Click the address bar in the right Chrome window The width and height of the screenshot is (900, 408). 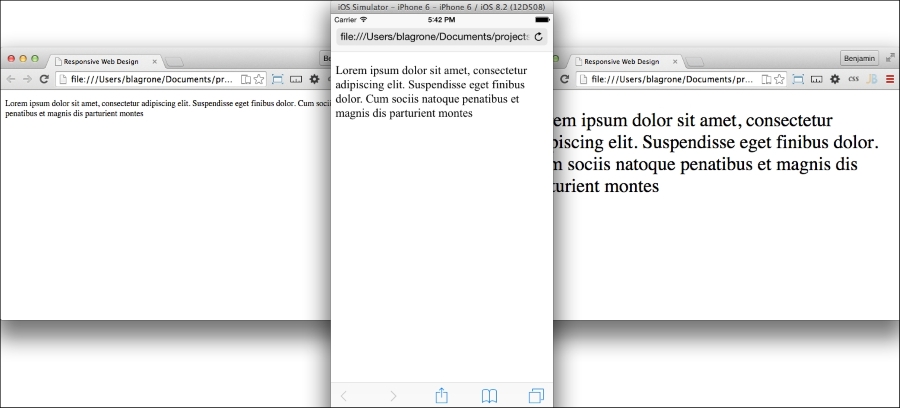(682, 79)
